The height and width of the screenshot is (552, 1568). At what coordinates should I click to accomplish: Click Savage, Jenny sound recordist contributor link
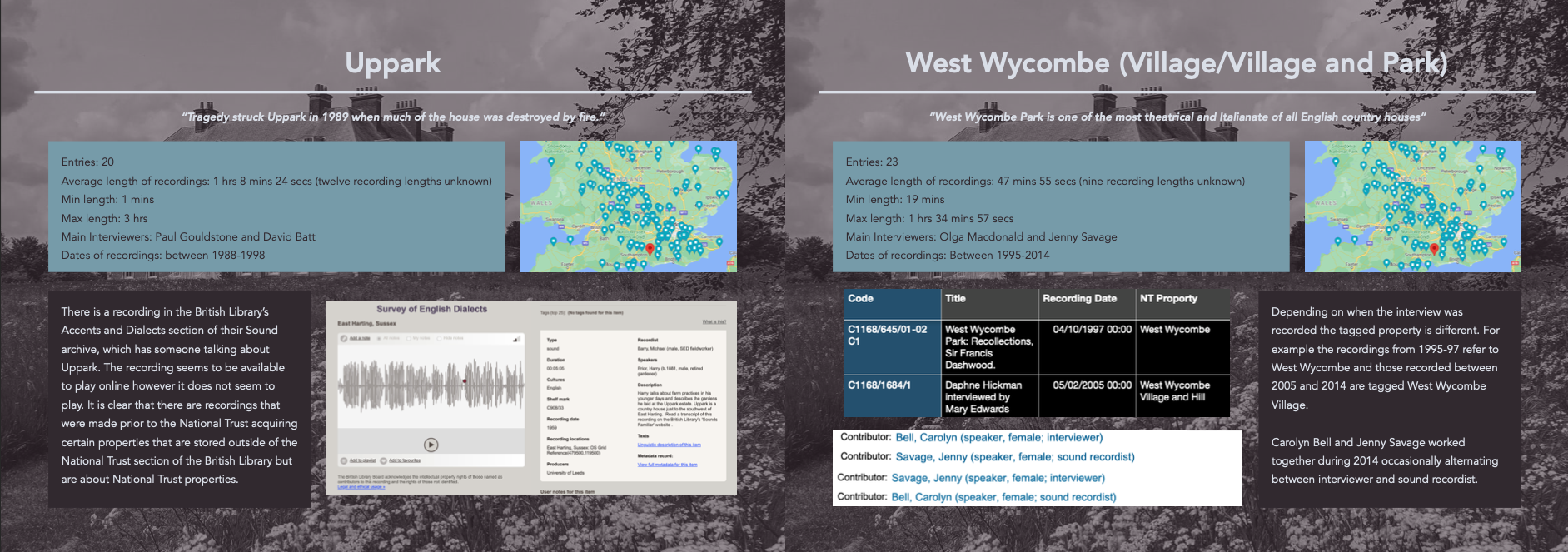coord(1014,457)
